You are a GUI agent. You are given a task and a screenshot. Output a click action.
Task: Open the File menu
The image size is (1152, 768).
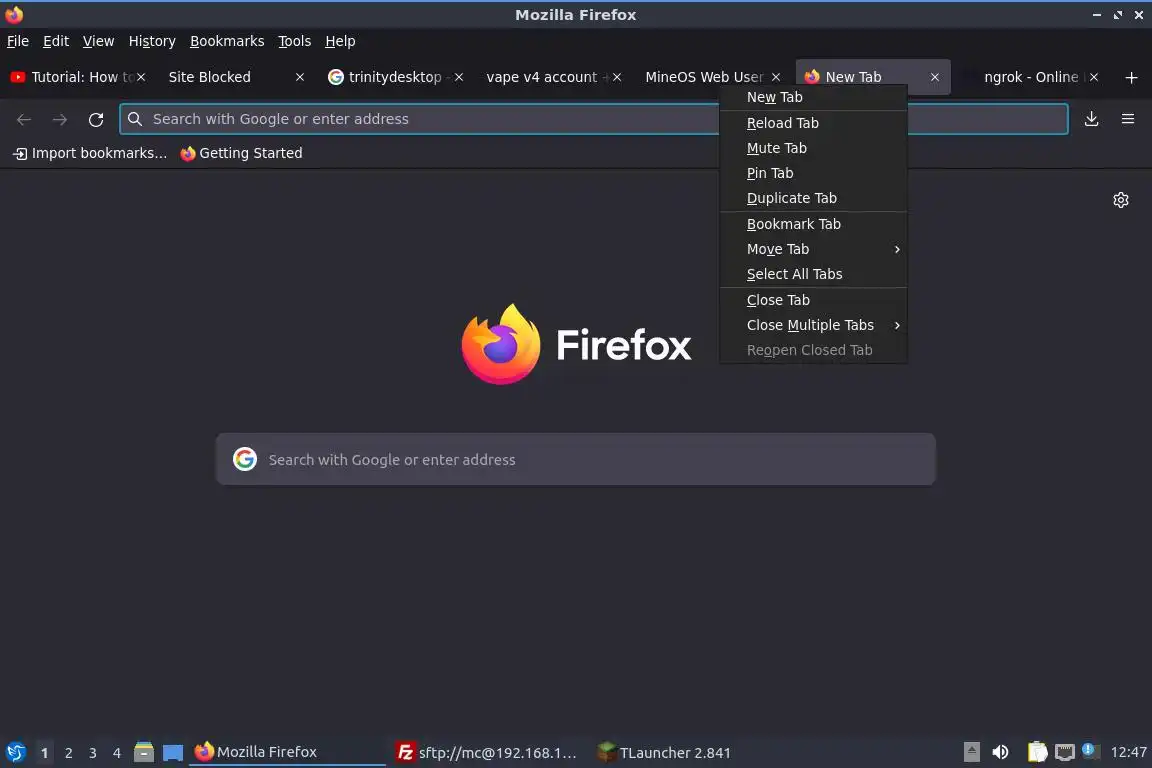pos(18,41)
